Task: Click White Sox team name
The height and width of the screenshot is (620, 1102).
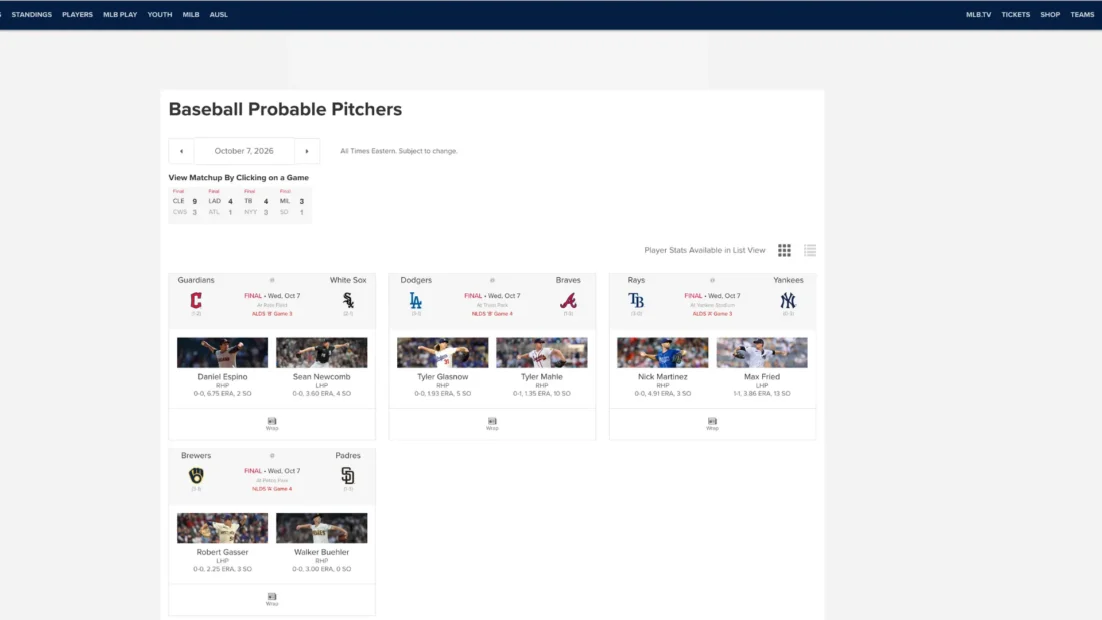Action: point(348,280)
